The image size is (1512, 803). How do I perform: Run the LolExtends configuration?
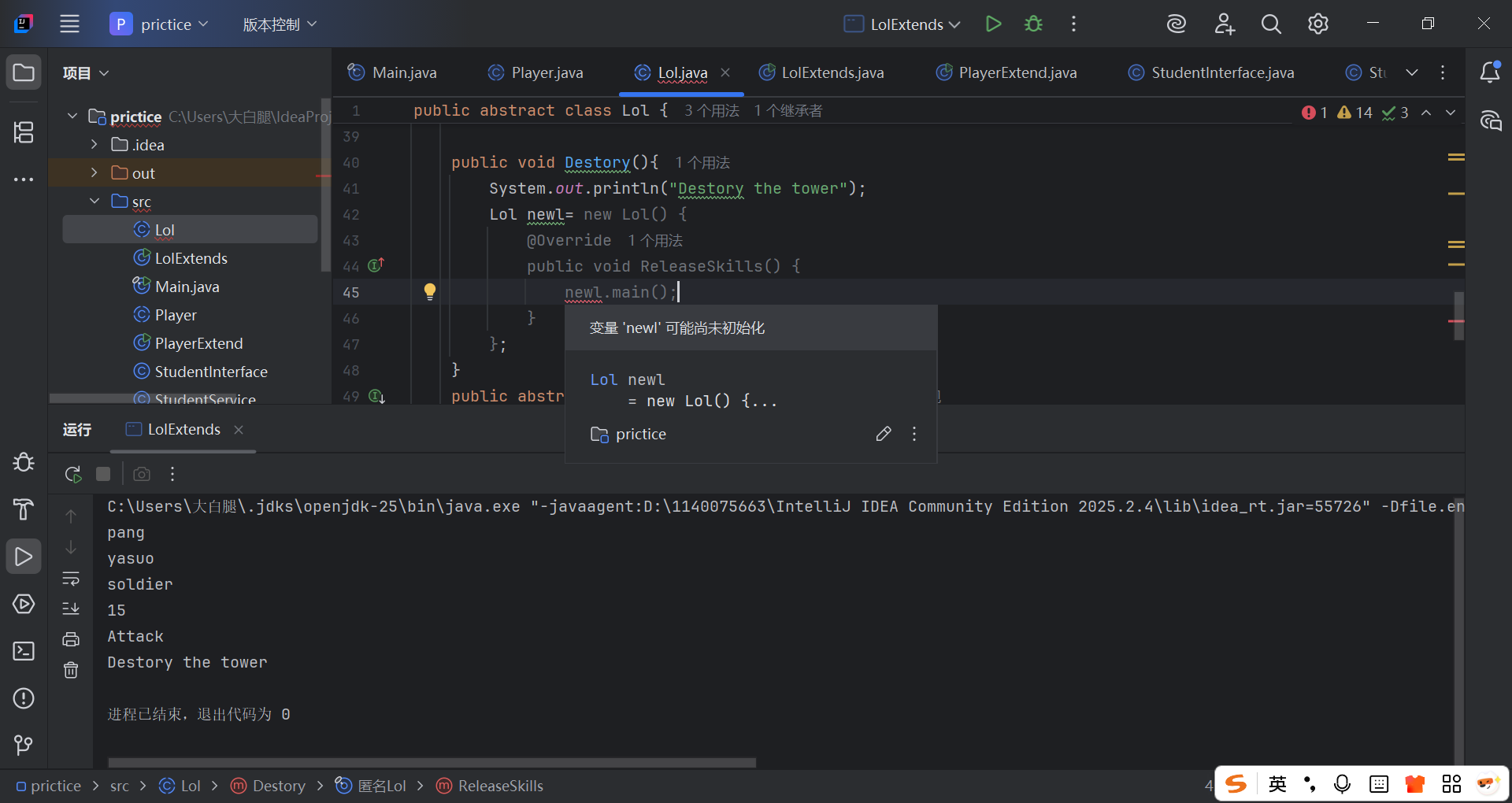993,24
